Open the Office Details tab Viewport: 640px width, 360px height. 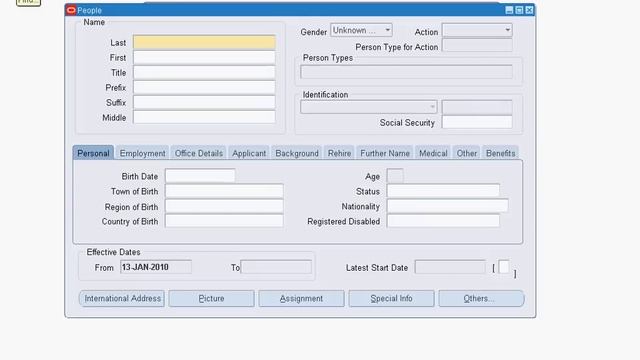199,153
